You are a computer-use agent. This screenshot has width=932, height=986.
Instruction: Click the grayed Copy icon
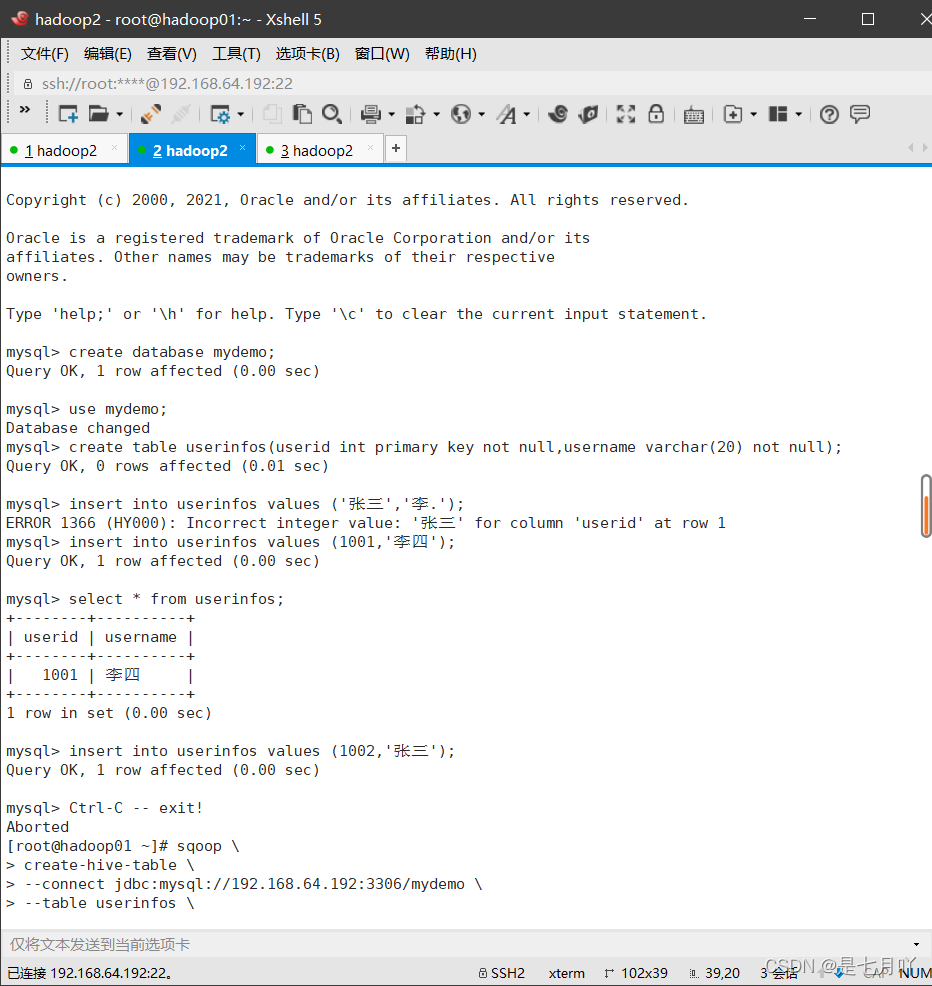pos(272,114)
